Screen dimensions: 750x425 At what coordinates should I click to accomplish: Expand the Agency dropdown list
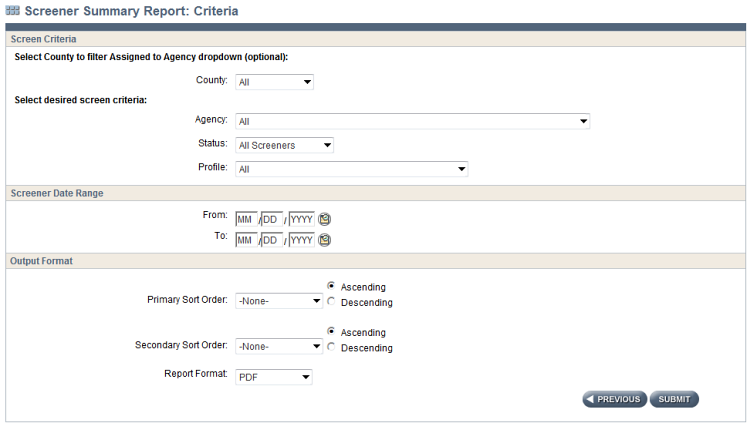[412, 121]
